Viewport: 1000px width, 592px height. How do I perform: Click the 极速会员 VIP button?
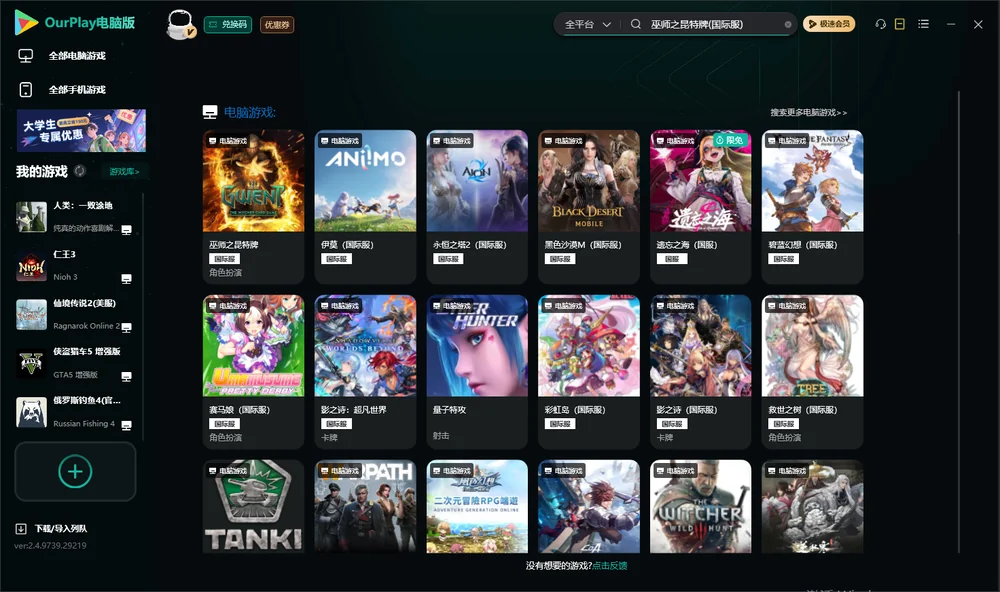[829, 24]
